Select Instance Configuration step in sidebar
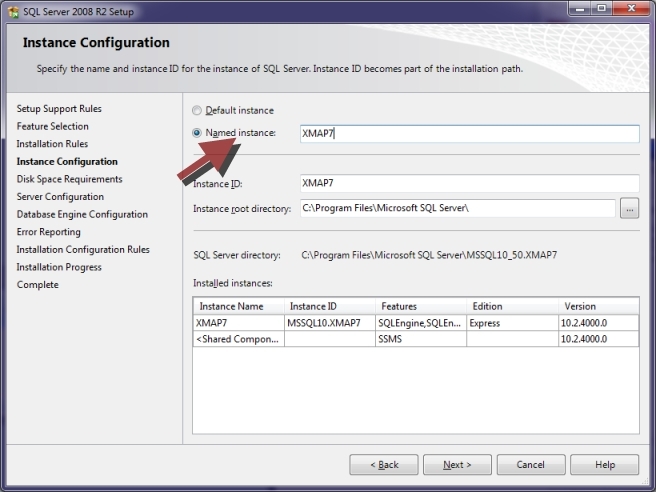Image resolution: width=656 pixels, height=492 pixels. pos(67,161)
